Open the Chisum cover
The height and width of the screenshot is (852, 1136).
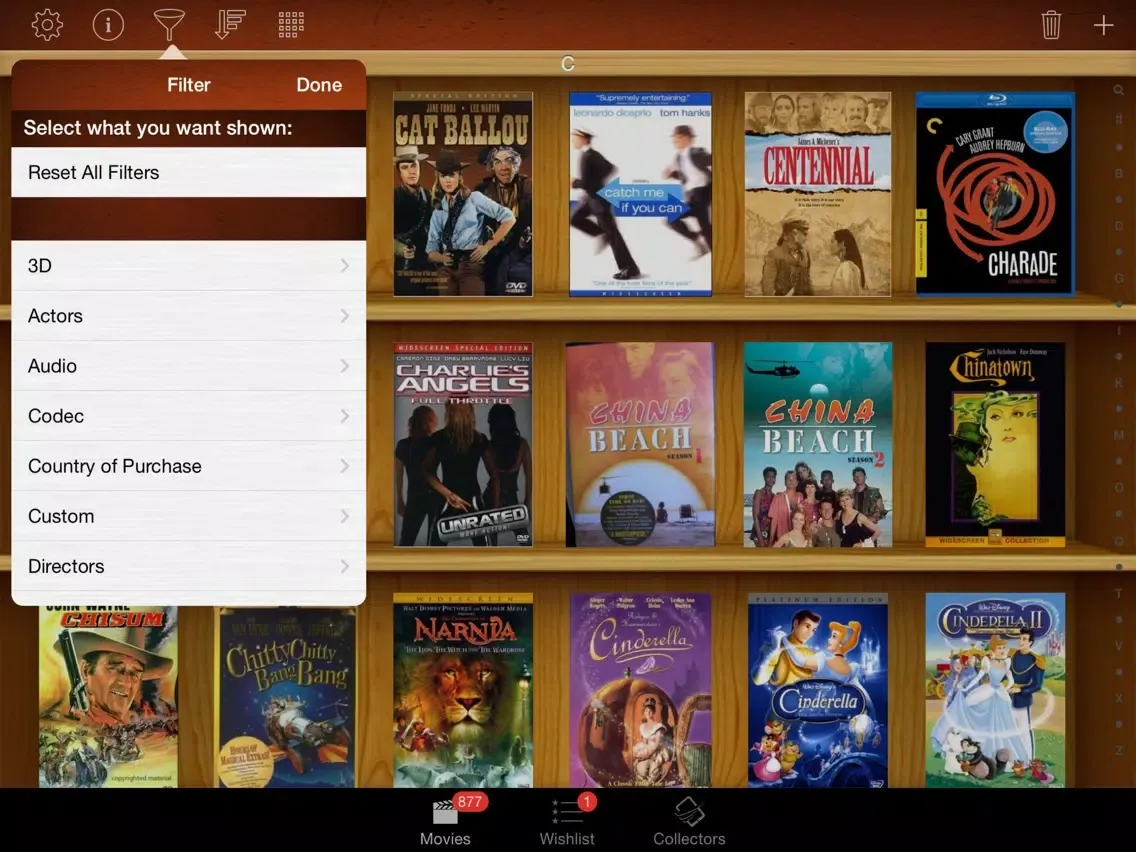(108, 697)
